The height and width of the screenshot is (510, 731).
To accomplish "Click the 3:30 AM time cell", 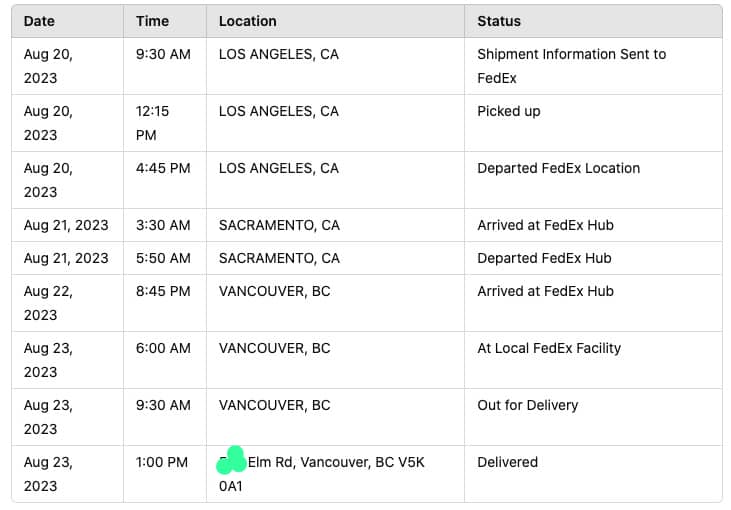I will click(x=163, y=225).
